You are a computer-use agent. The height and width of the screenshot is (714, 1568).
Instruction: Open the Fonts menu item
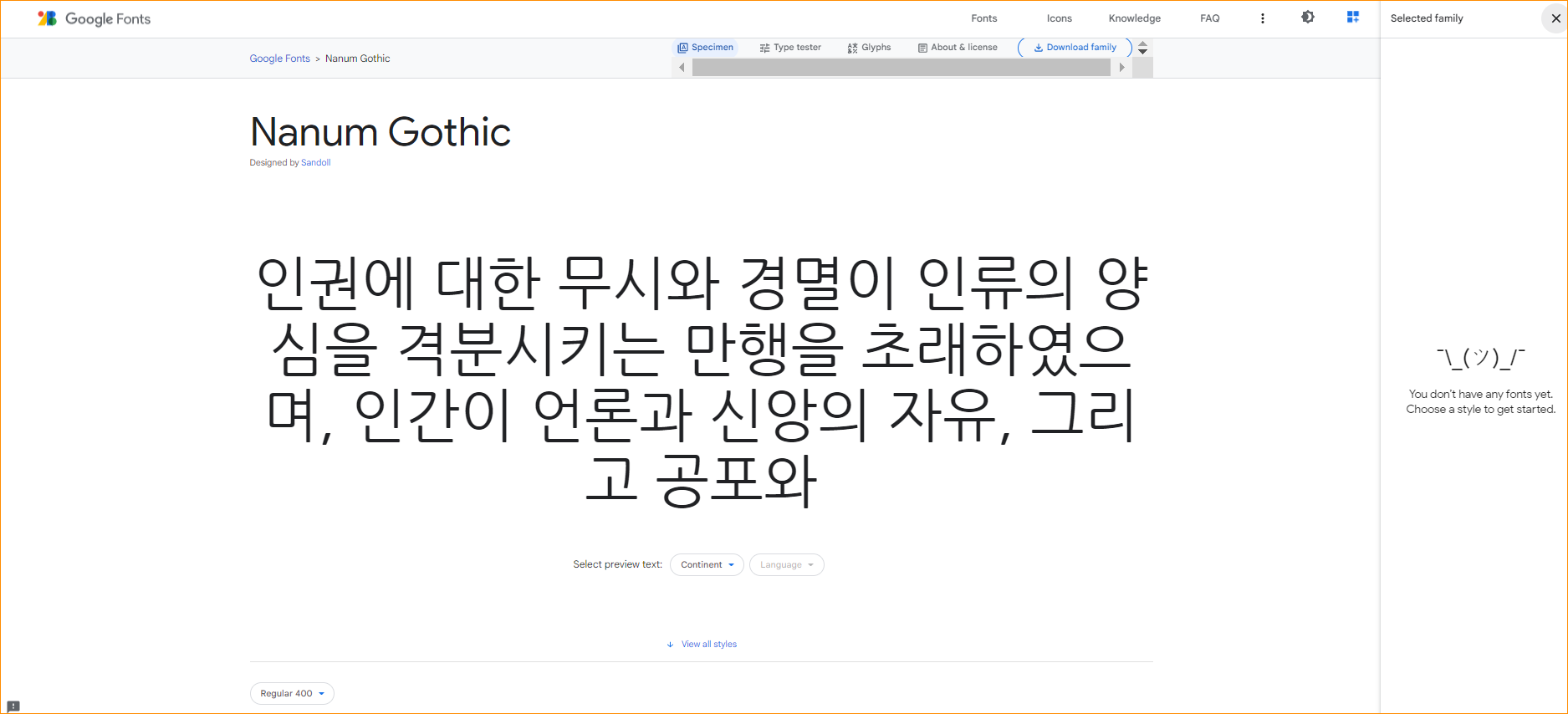click(x=983, y=18)
